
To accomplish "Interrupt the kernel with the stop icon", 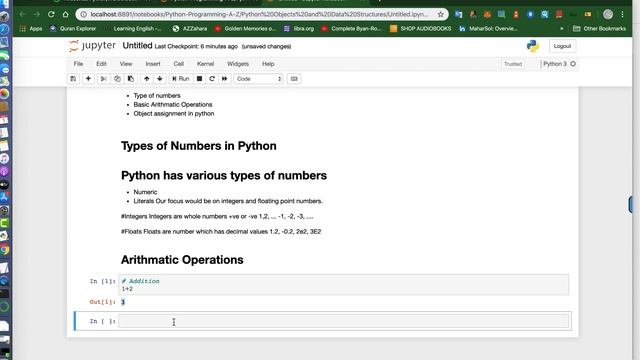I will click(199, 79).
